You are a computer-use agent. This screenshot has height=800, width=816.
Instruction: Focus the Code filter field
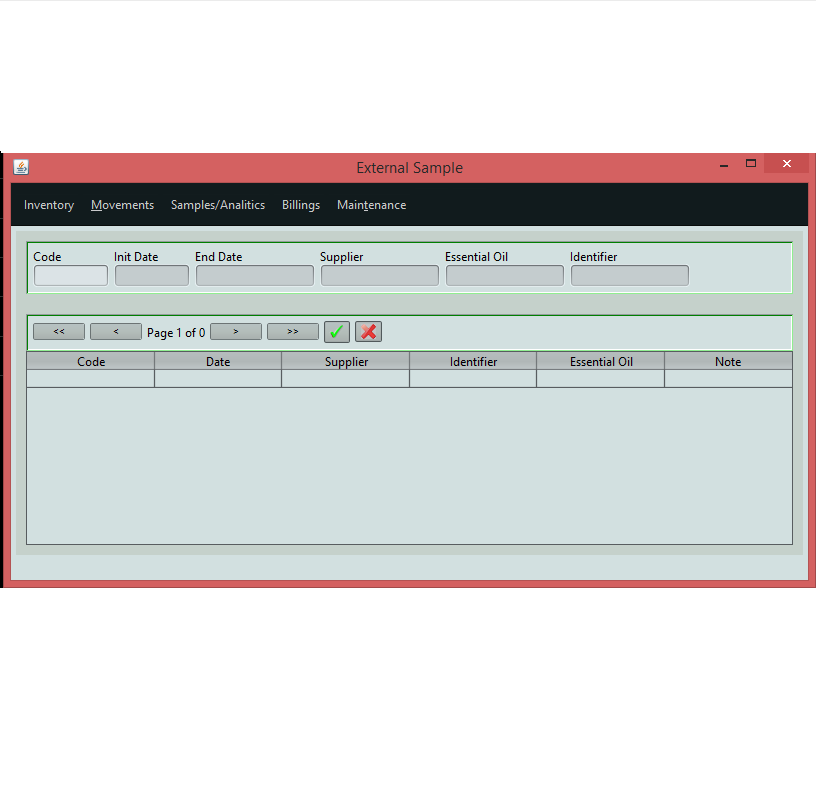tap(71, 275)
